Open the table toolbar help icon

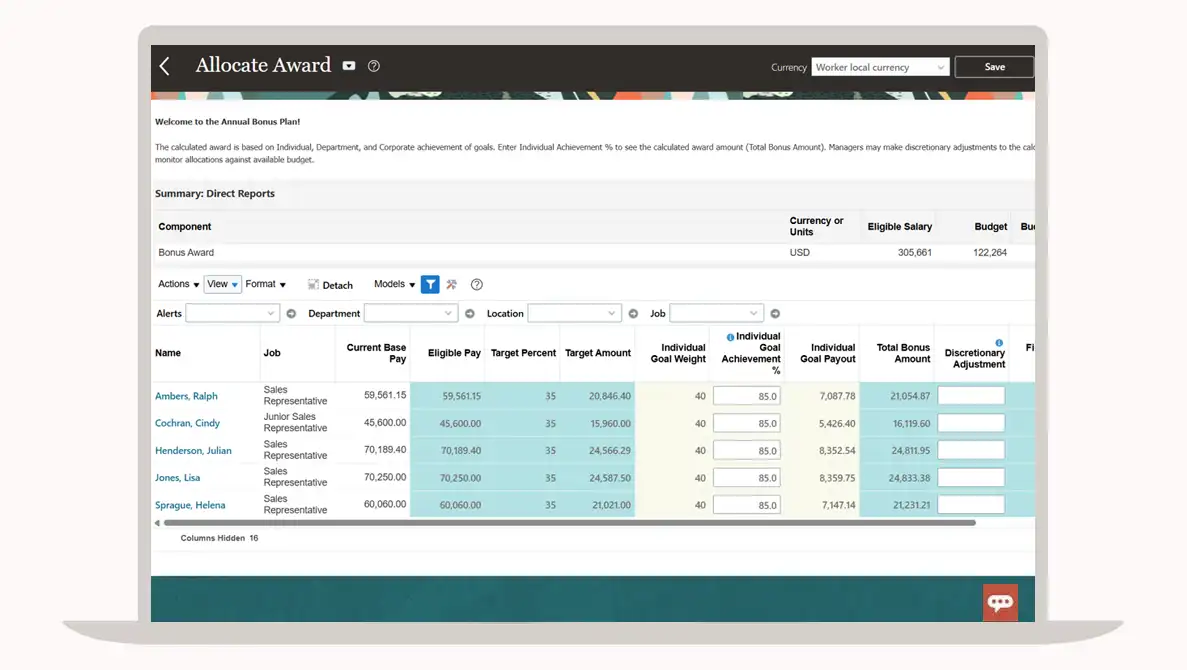tap(477, 285)
